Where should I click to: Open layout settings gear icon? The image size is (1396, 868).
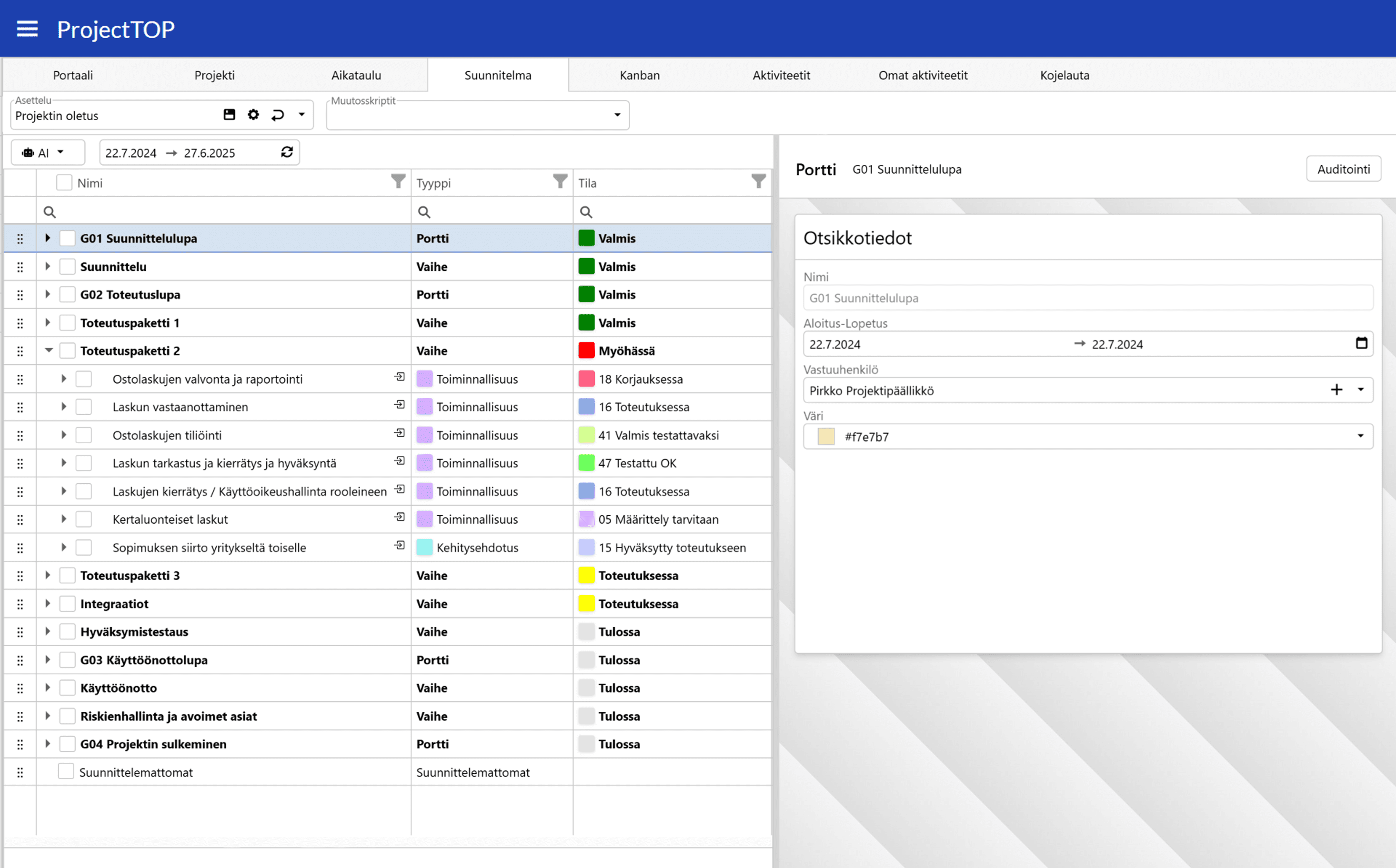(253, 115)
